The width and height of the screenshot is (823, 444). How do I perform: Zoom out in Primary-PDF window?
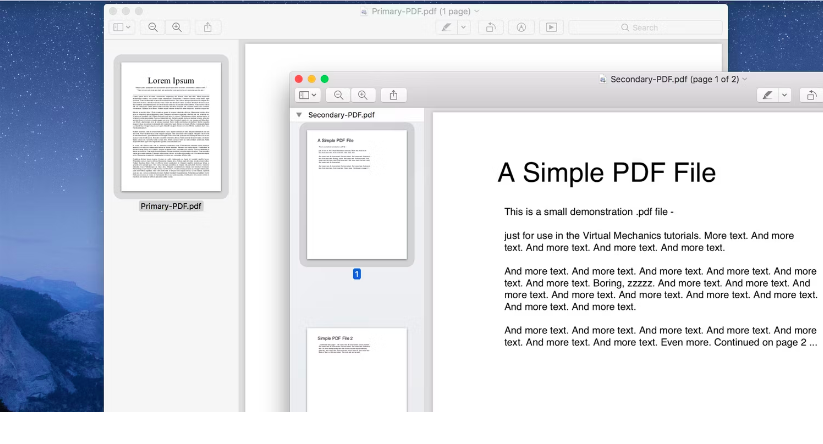tap(153, 27)
